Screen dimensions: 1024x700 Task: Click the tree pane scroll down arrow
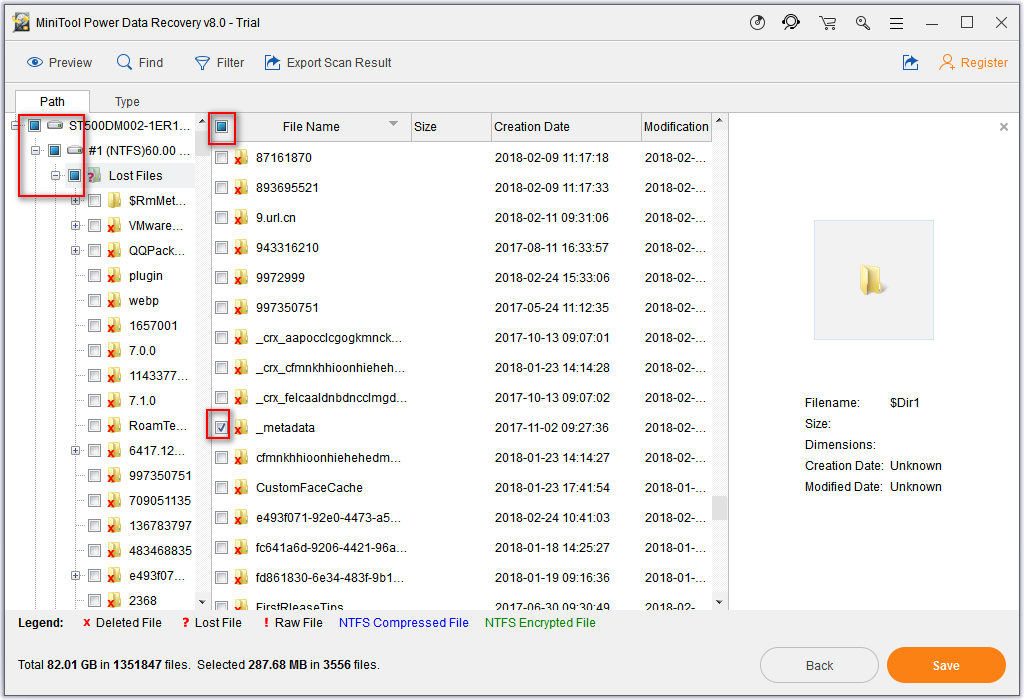[x=202, y=602]
